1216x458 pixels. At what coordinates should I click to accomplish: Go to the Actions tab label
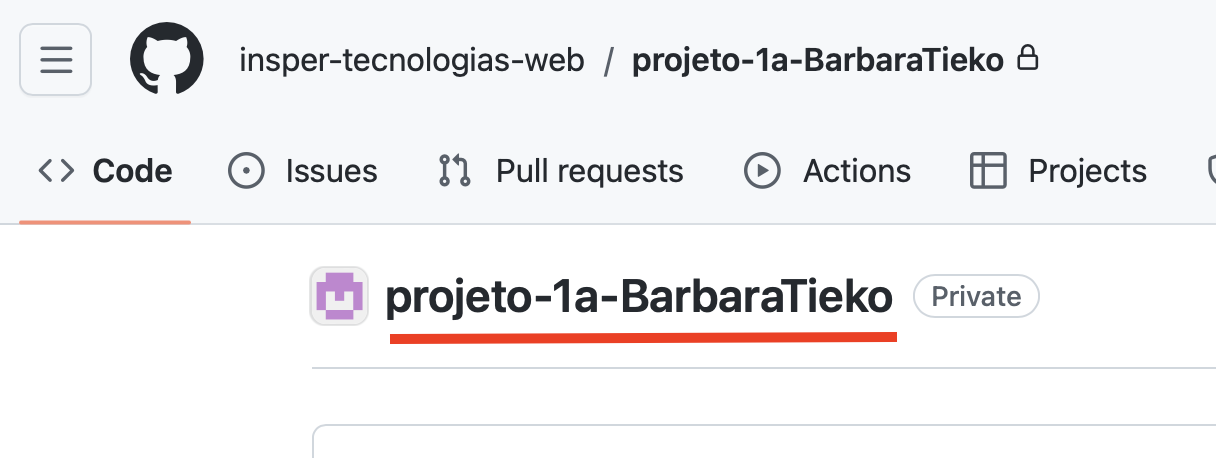click(x=857, y=171)
